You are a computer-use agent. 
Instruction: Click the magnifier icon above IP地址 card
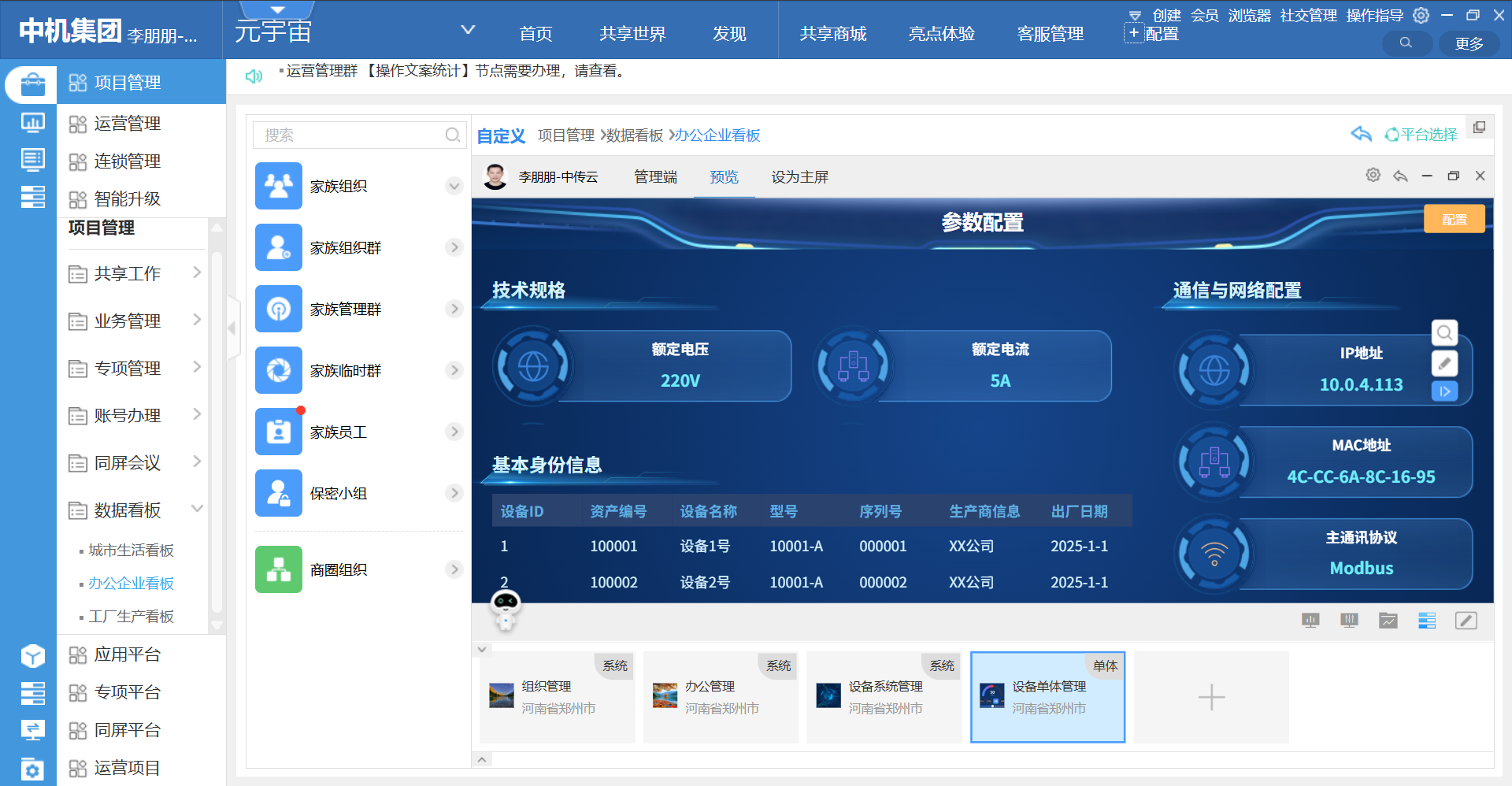tap(1444, 332)
